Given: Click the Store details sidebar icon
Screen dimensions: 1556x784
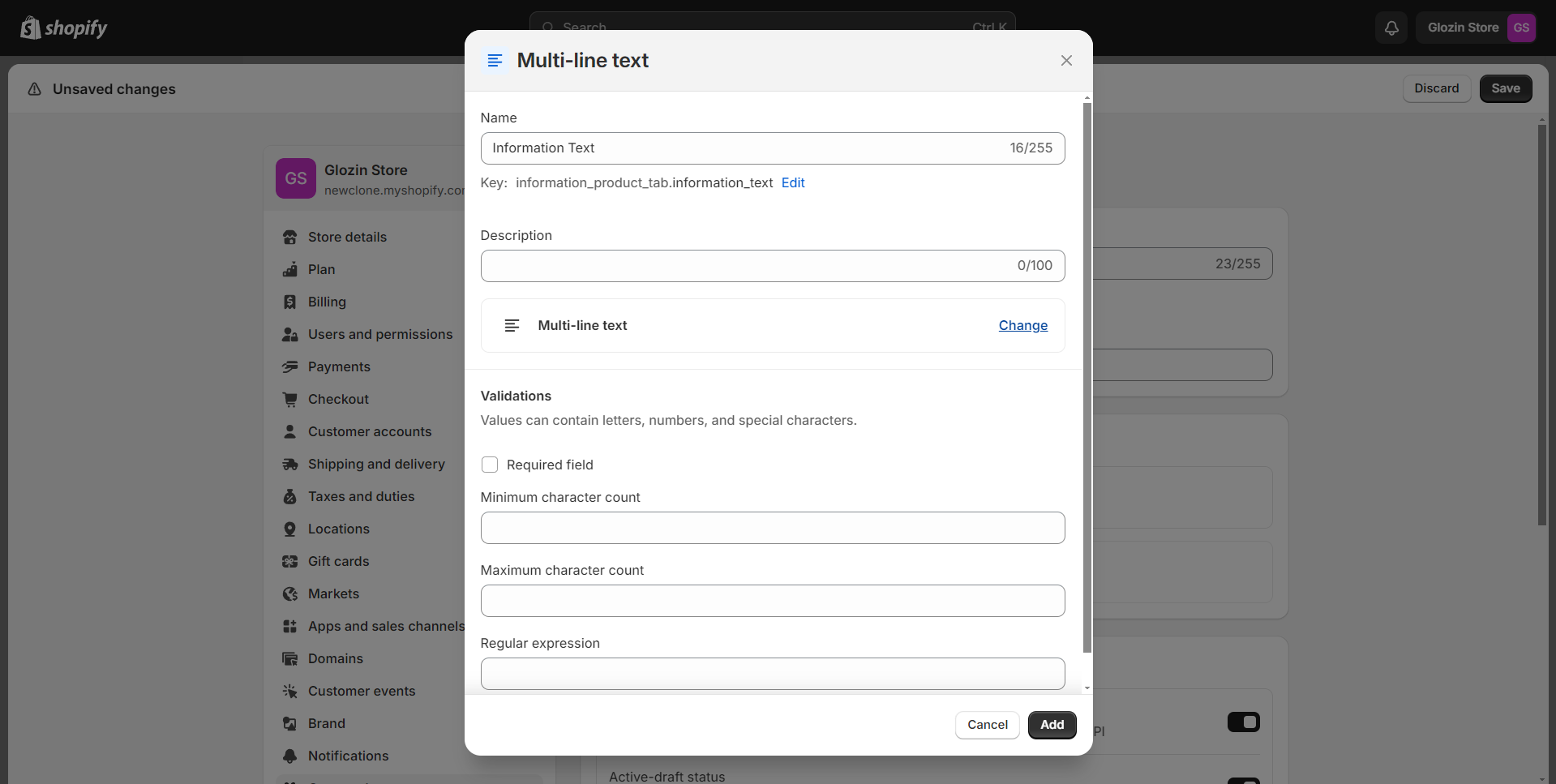Looking at the screenshot, I should (x=289, y=237).
